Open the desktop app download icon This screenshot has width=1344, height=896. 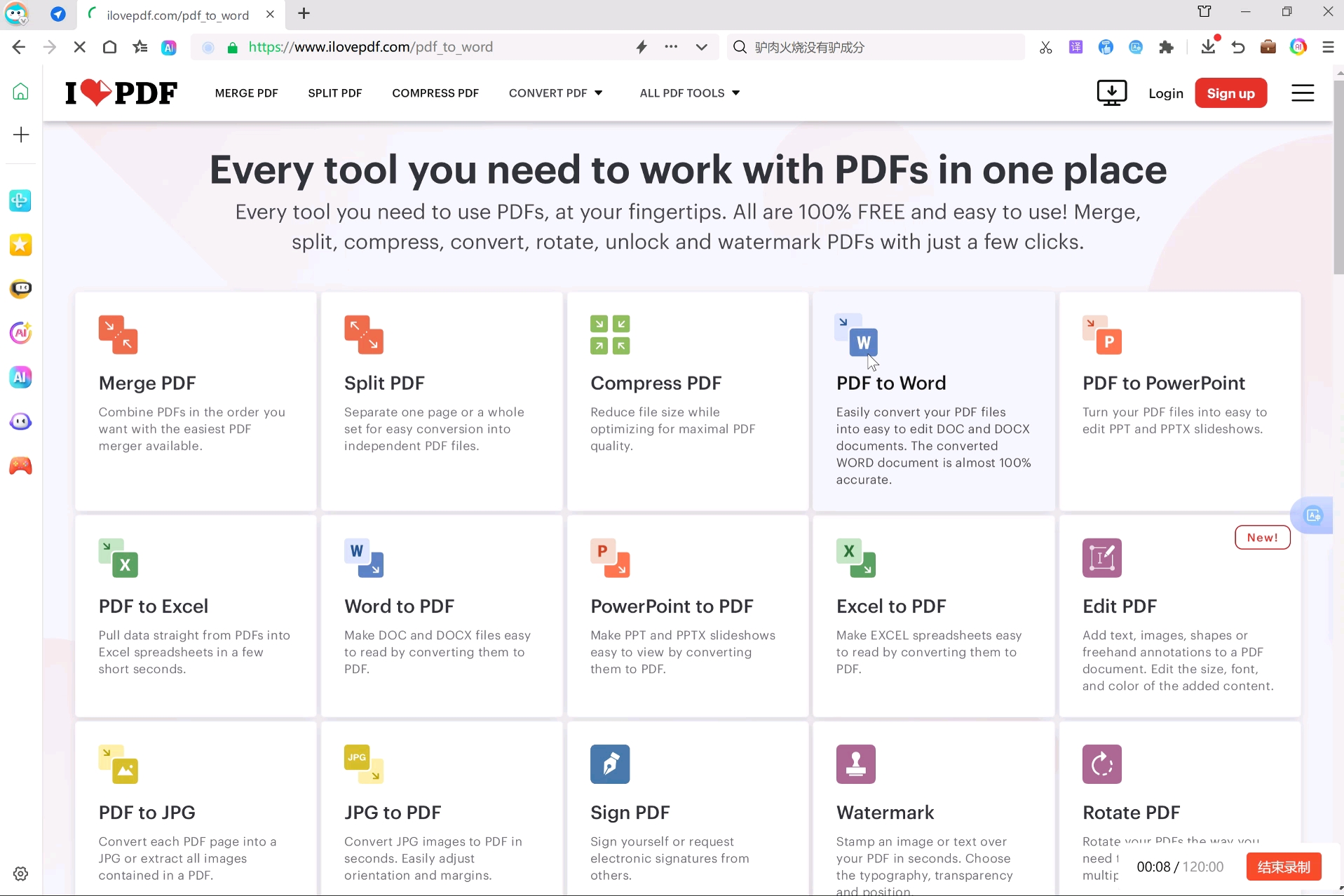coord(1111,93)
